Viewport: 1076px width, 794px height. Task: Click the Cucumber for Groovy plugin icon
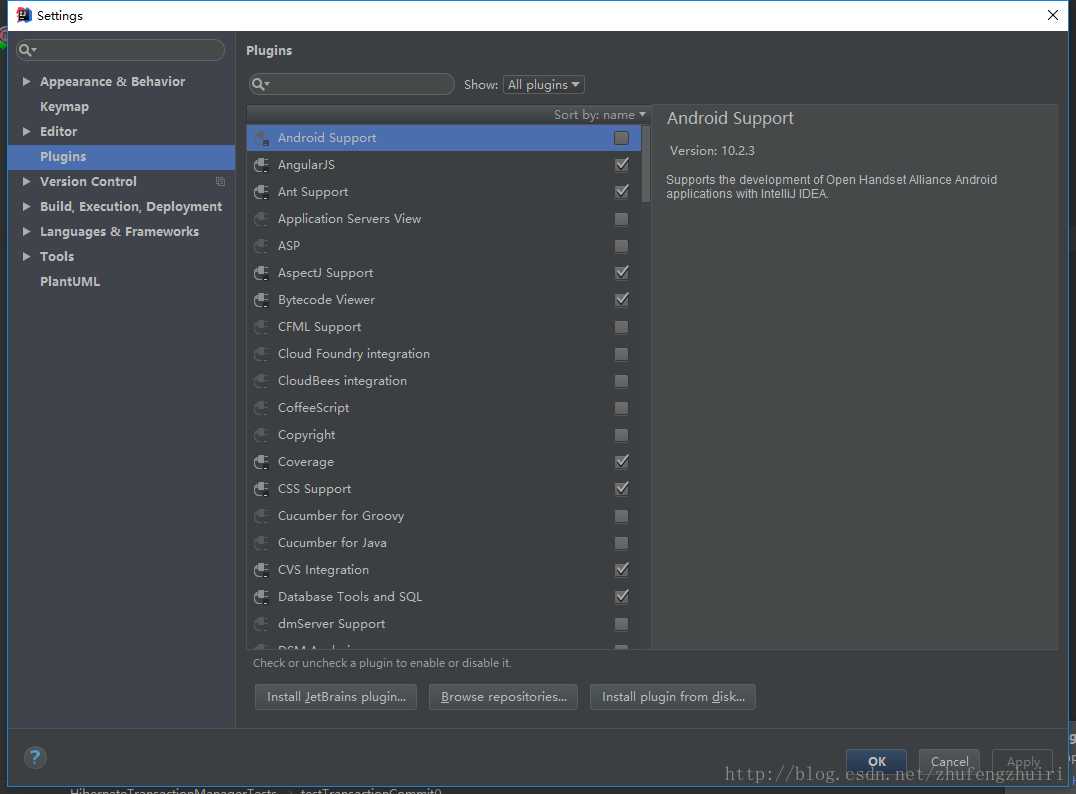(x=261, y=516)
